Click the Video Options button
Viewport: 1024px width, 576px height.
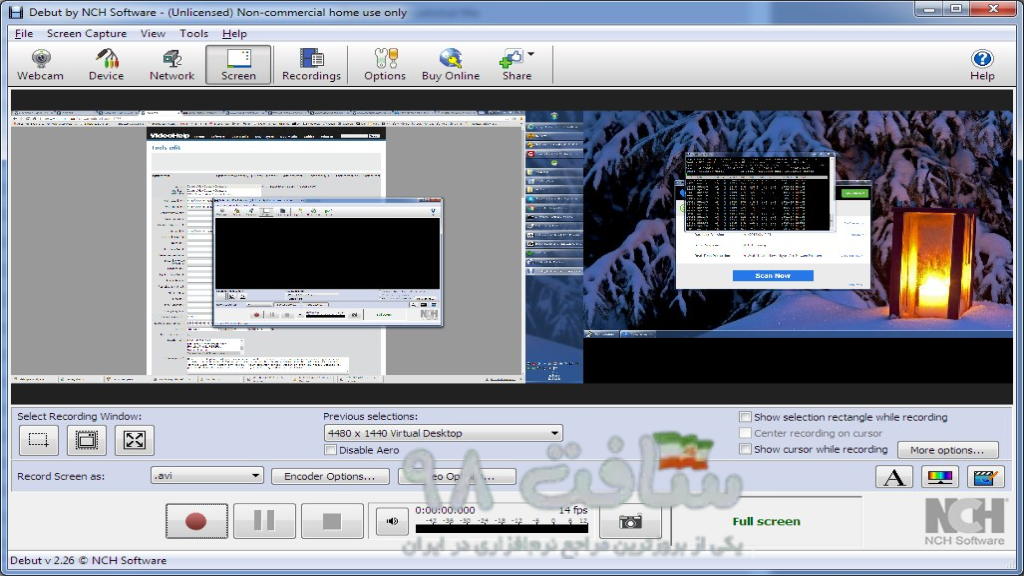click(456, 476)
